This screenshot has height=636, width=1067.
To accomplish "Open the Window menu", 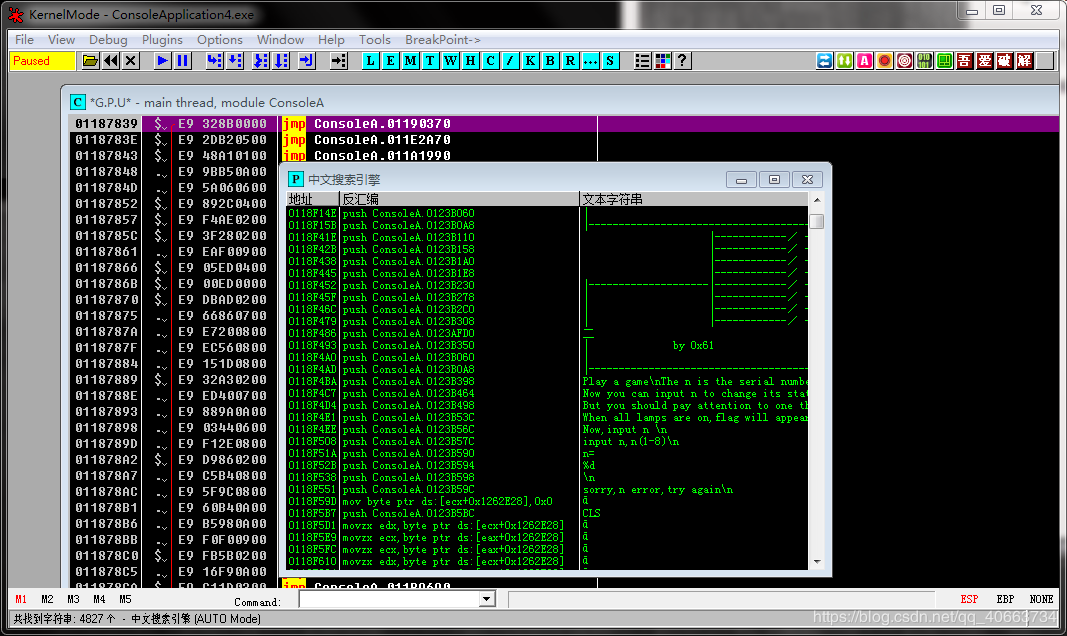I will click(280, 39).
